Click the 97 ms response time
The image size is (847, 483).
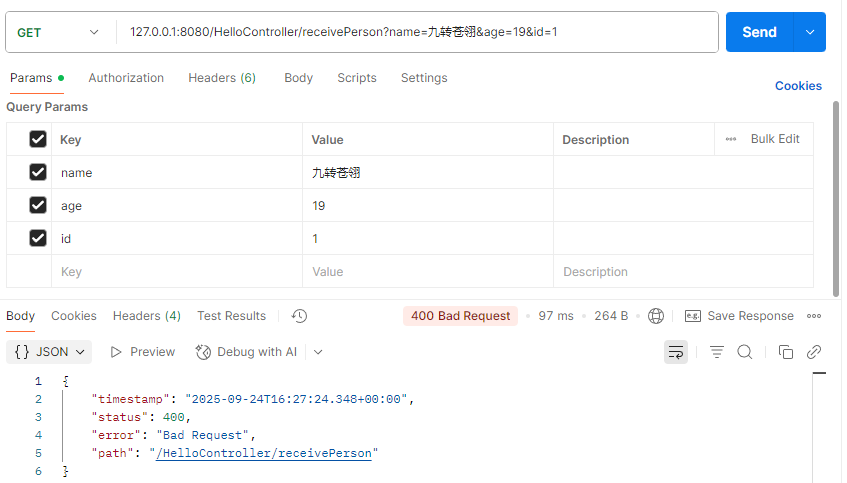tap(556, 316)
